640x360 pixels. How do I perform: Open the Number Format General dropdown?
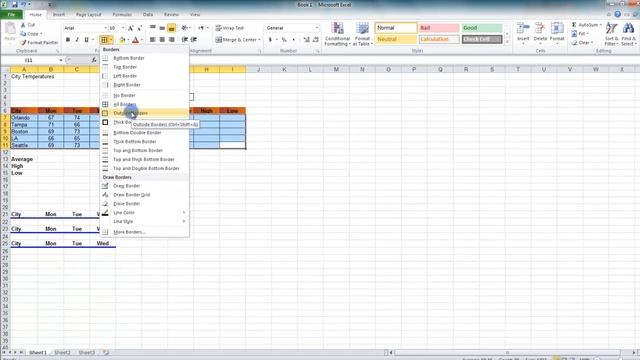317,28
